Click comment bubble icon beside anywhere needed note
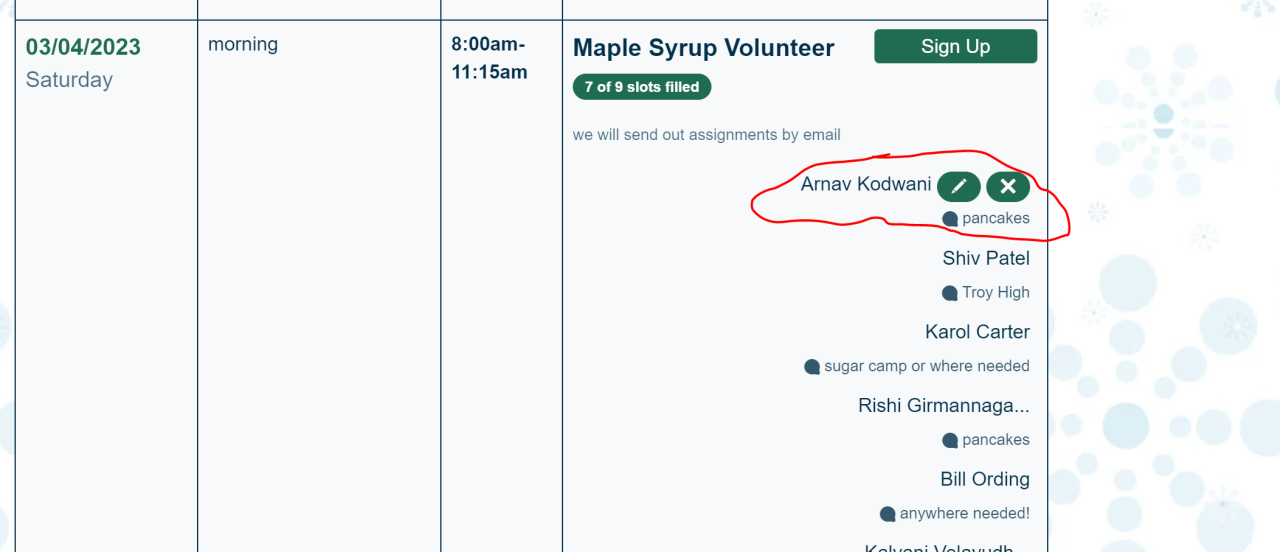 (x=887, y=514)
